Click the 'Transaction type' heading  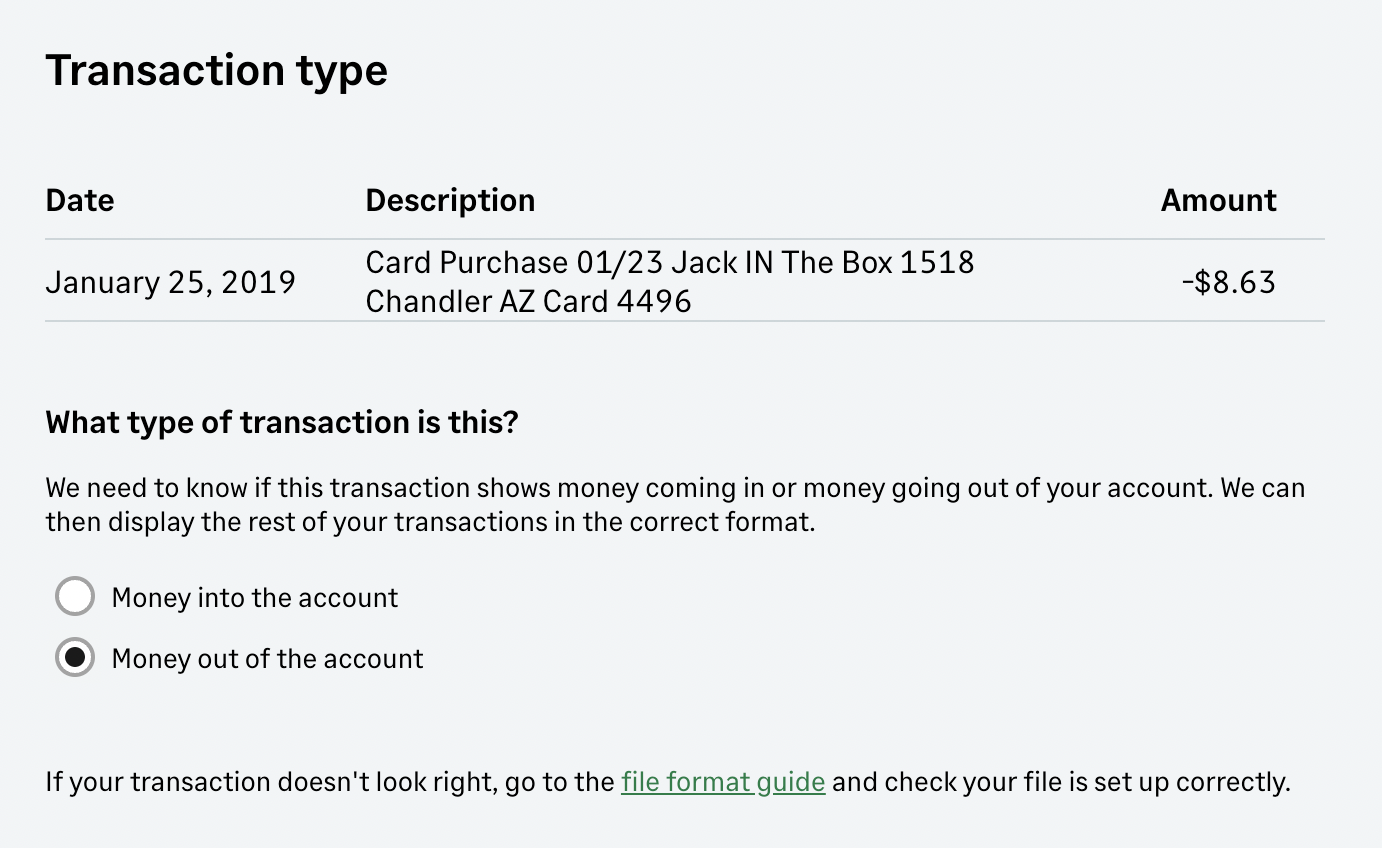tap(216, 69)
